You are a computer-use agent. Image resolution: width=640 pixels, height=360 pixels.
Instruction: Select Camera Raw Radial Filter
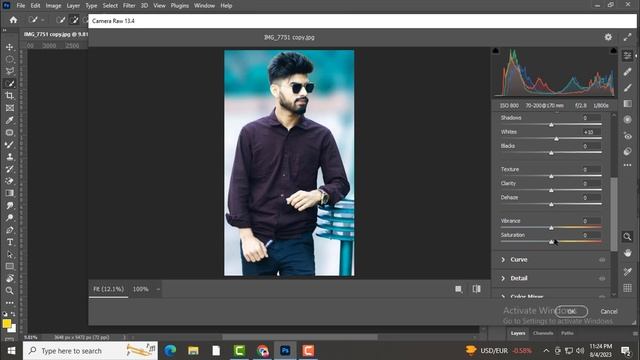(628, 120)
